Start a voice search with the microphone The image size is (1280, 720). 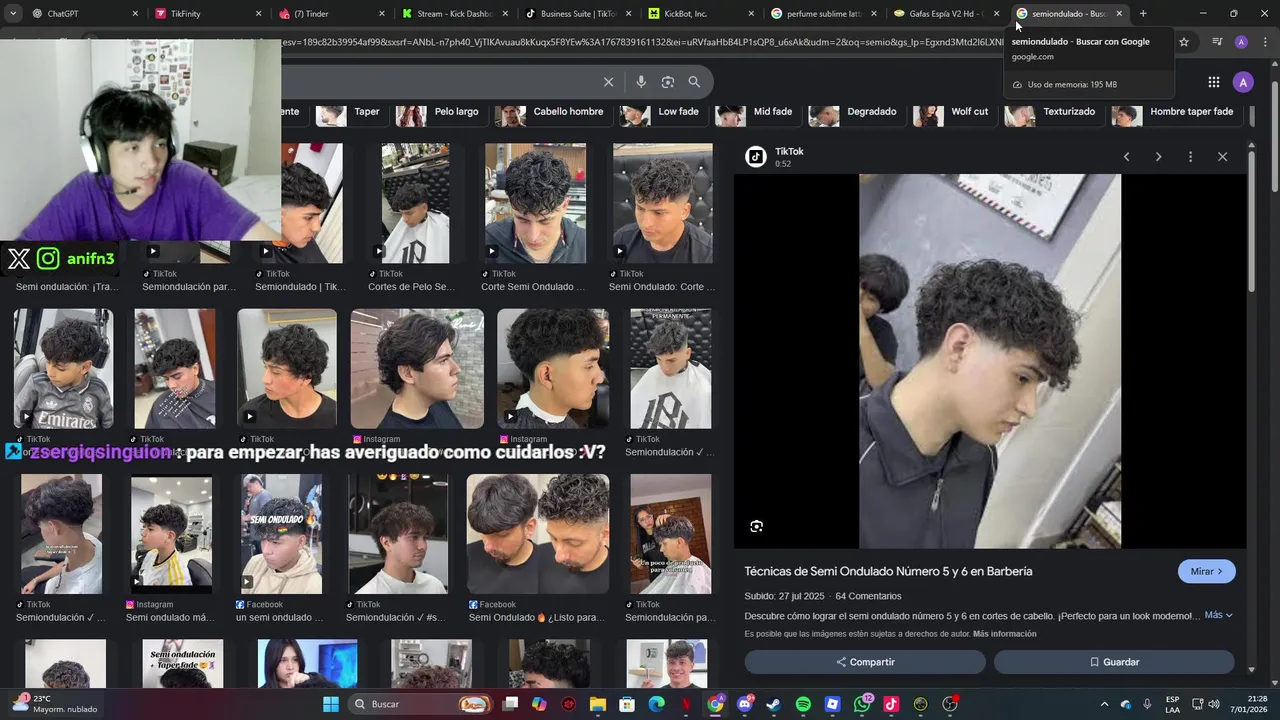(x=641, y=82)
